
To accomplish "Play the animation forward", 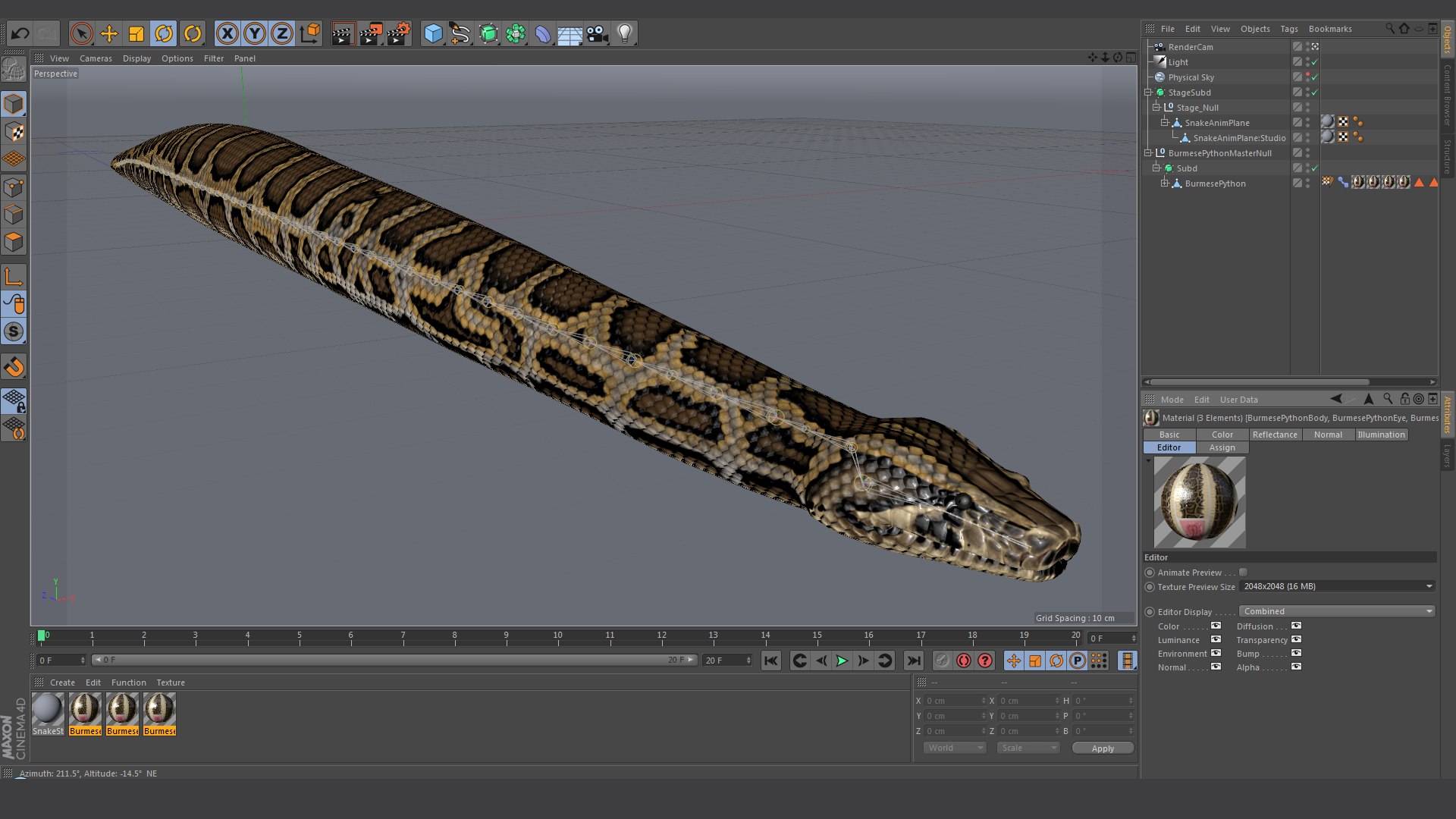I will (x=842, y=661).
